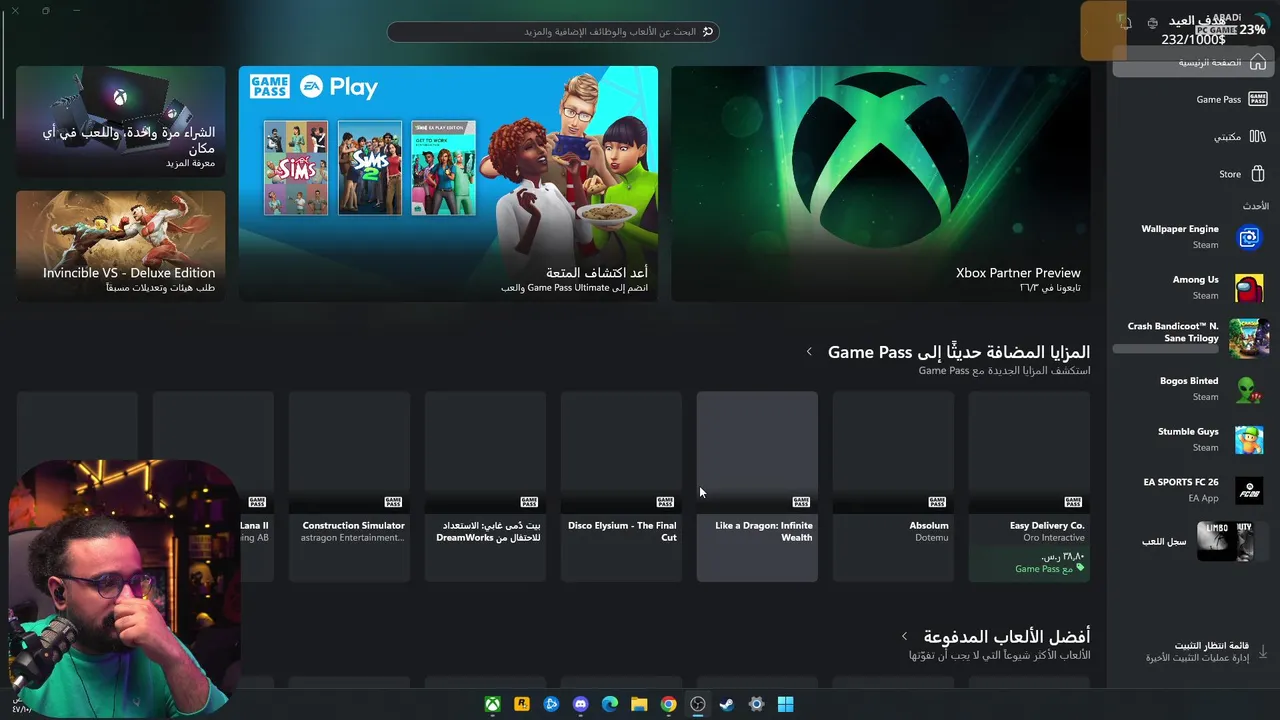The width and height of the screenshot is (1280, 720).
Task: Click the home icon in the sidebar
Action: tap(1258, 62)
